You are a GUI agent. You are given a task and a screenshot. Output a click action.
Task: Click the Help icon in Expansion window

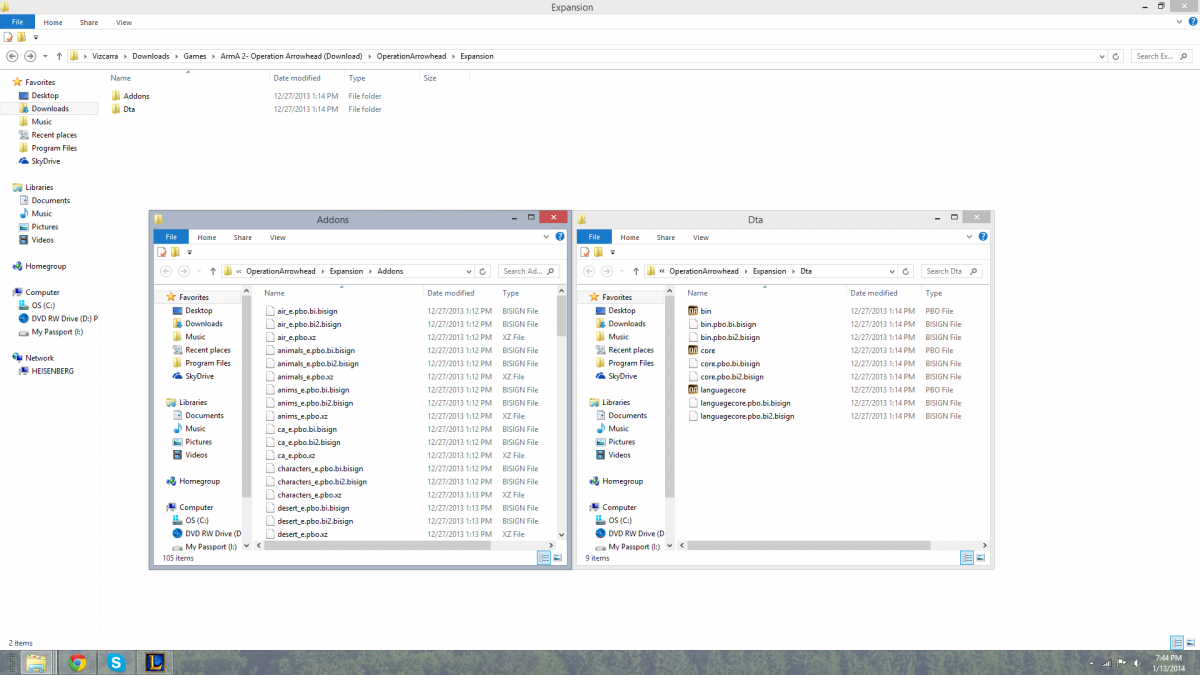pyautogui.click(x=1191, y=22)
